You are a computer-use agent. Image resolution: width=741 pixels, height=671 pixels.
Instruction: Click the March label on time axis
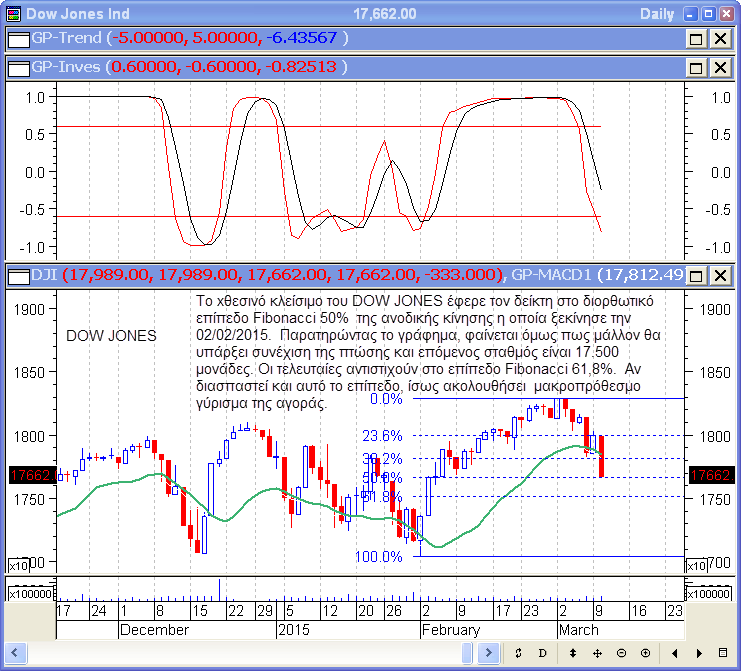coord(578,630)
